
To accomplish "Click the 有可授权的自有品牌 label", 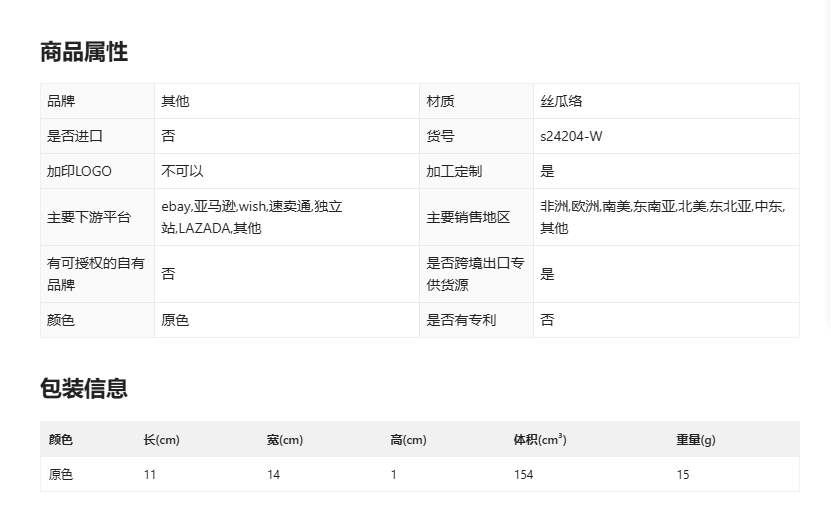I will click(x=96, y=274).
